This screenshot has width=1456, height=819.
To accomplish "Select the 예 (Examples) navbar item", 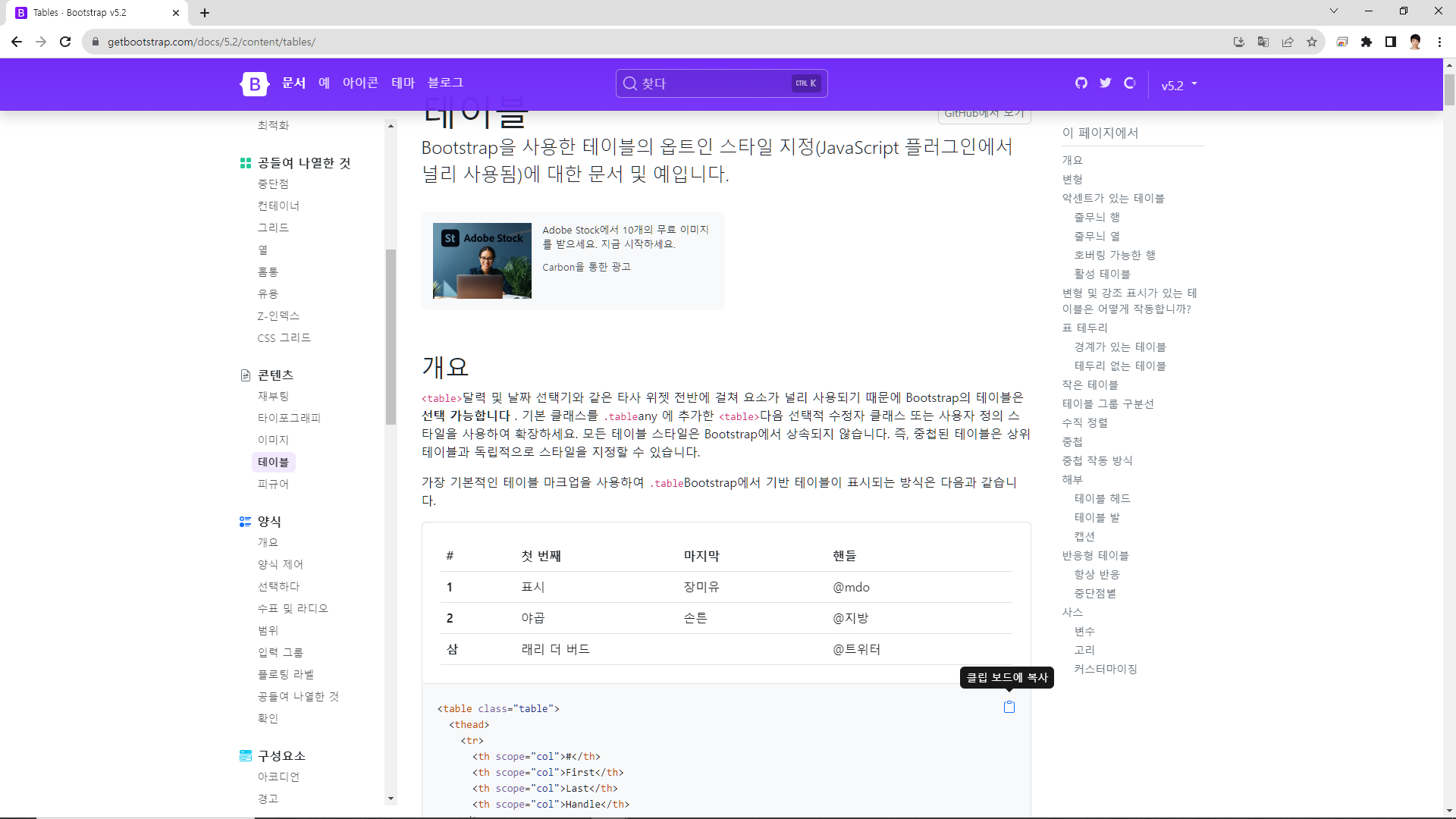I will coord(324,83).
